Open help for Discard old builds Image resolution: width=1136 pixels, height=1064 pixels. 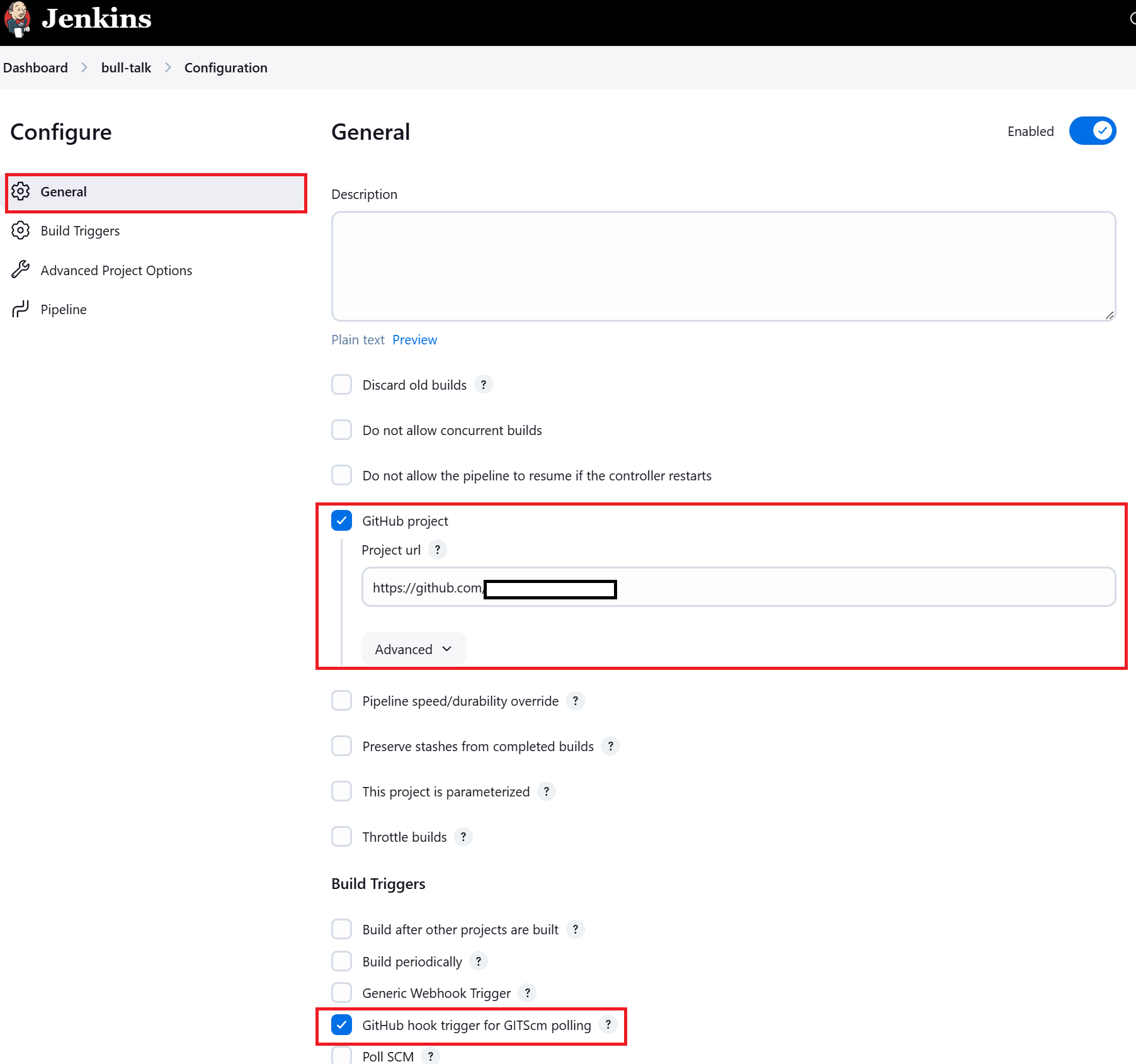[483, 385]
